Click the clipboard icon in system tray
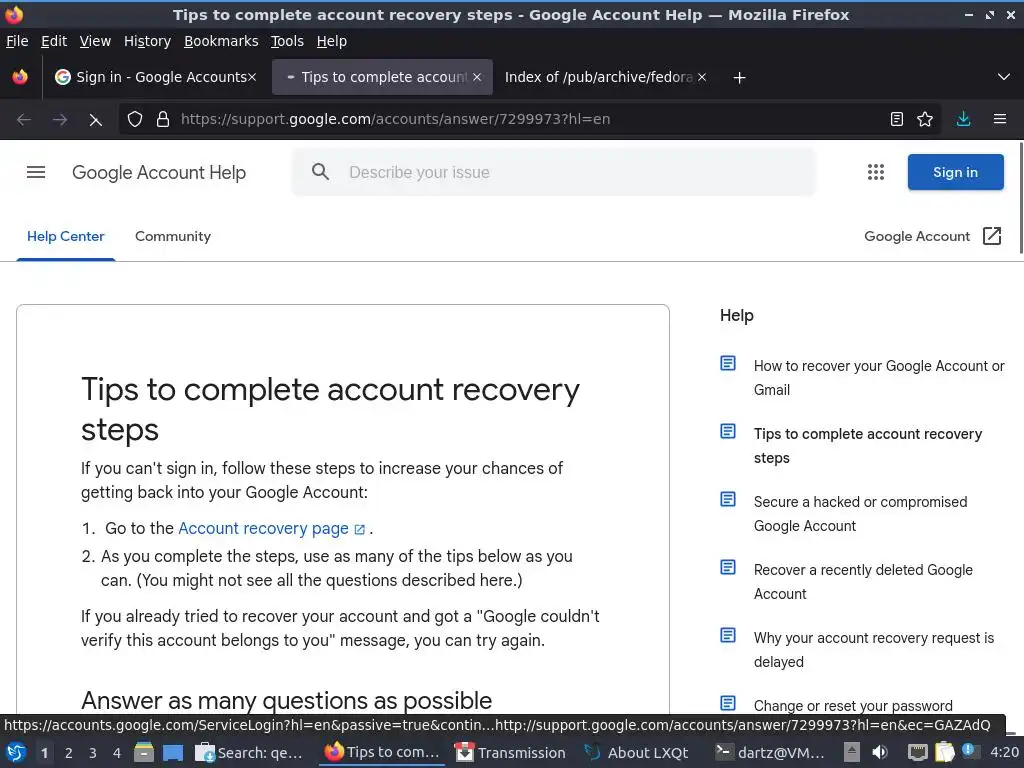 (x=944, y=752)
